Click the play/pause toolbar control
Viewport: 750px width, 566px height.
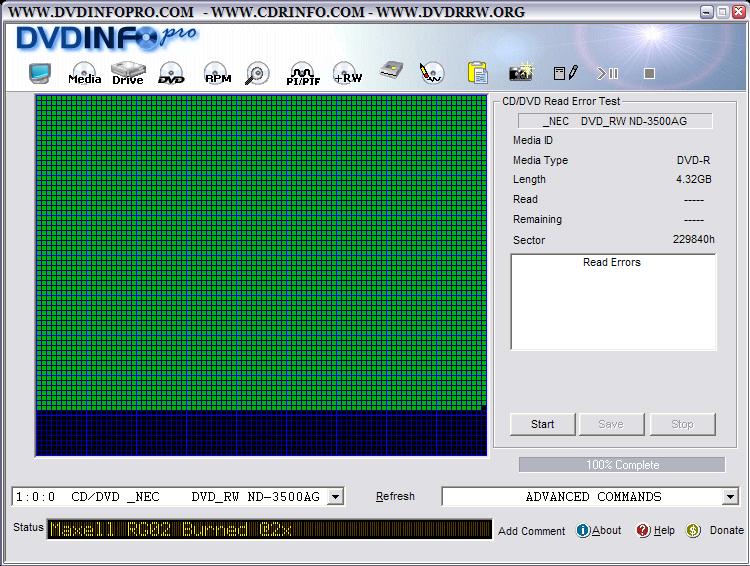coord(607,73)
